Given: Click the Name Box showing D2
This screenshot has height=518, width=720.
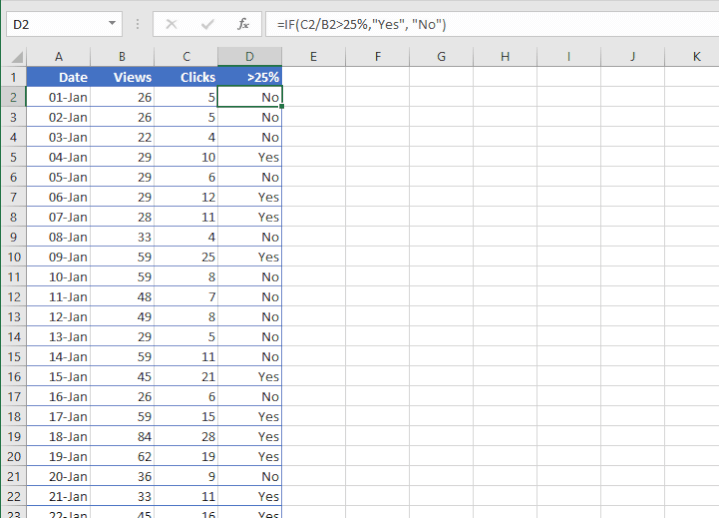Looking at the screenshot, I should [55, 24].
